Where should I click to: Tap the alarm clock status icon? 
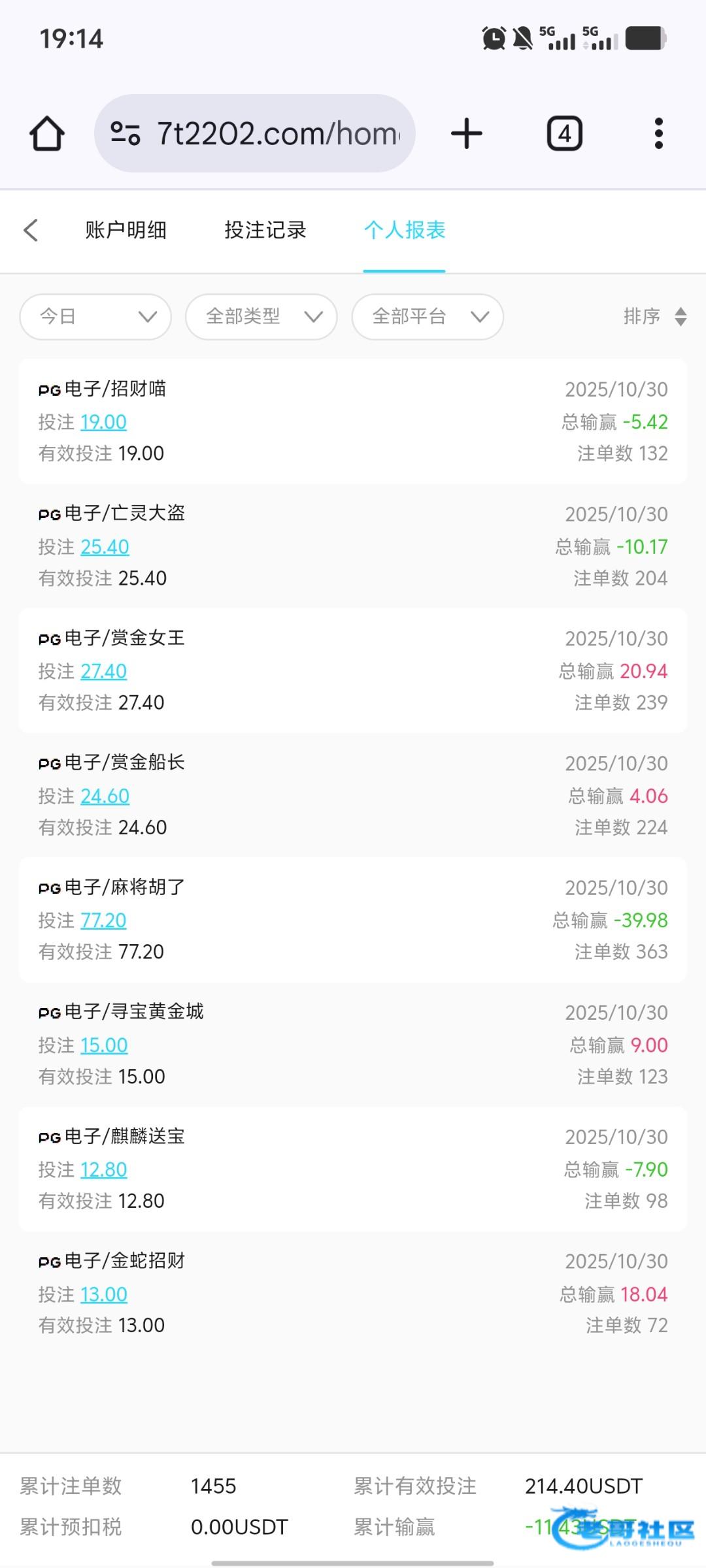[x=494, y=39]
